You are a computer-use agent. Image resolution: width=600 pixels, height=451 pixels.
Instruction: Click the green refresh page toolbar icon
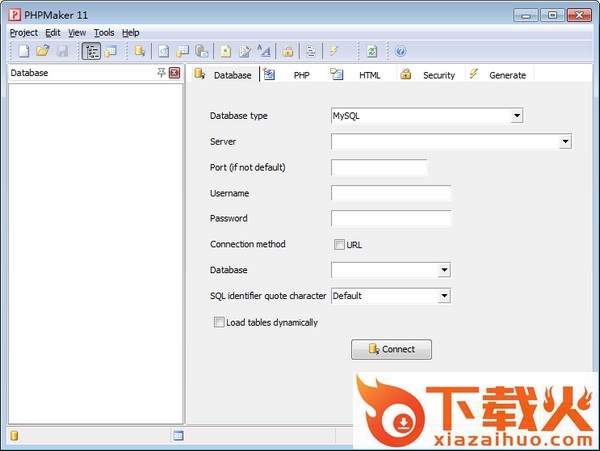pos(372,51)
